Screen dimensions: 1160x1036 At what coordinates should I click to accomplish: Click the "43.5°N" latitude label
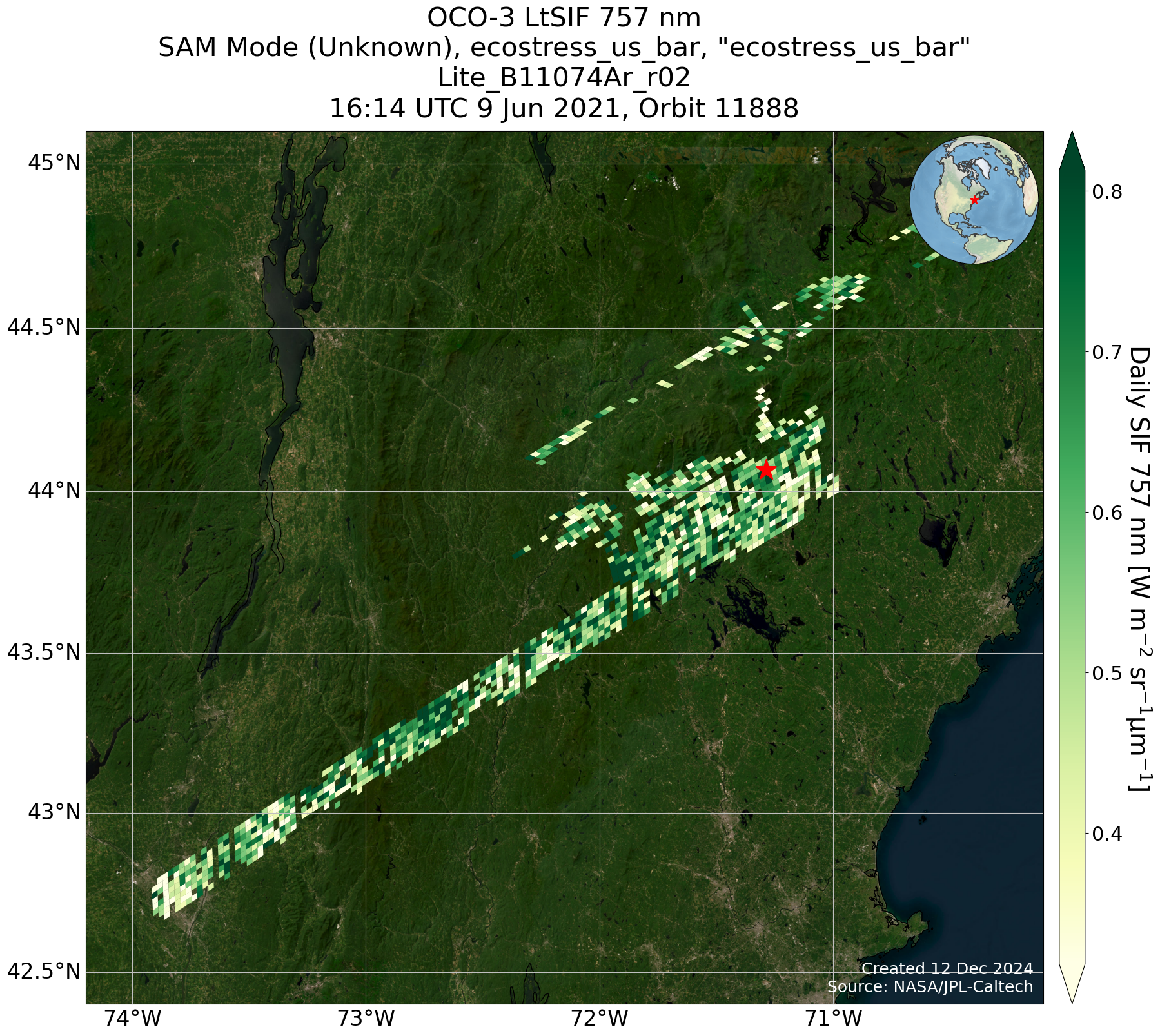click(x=44, y=653)
